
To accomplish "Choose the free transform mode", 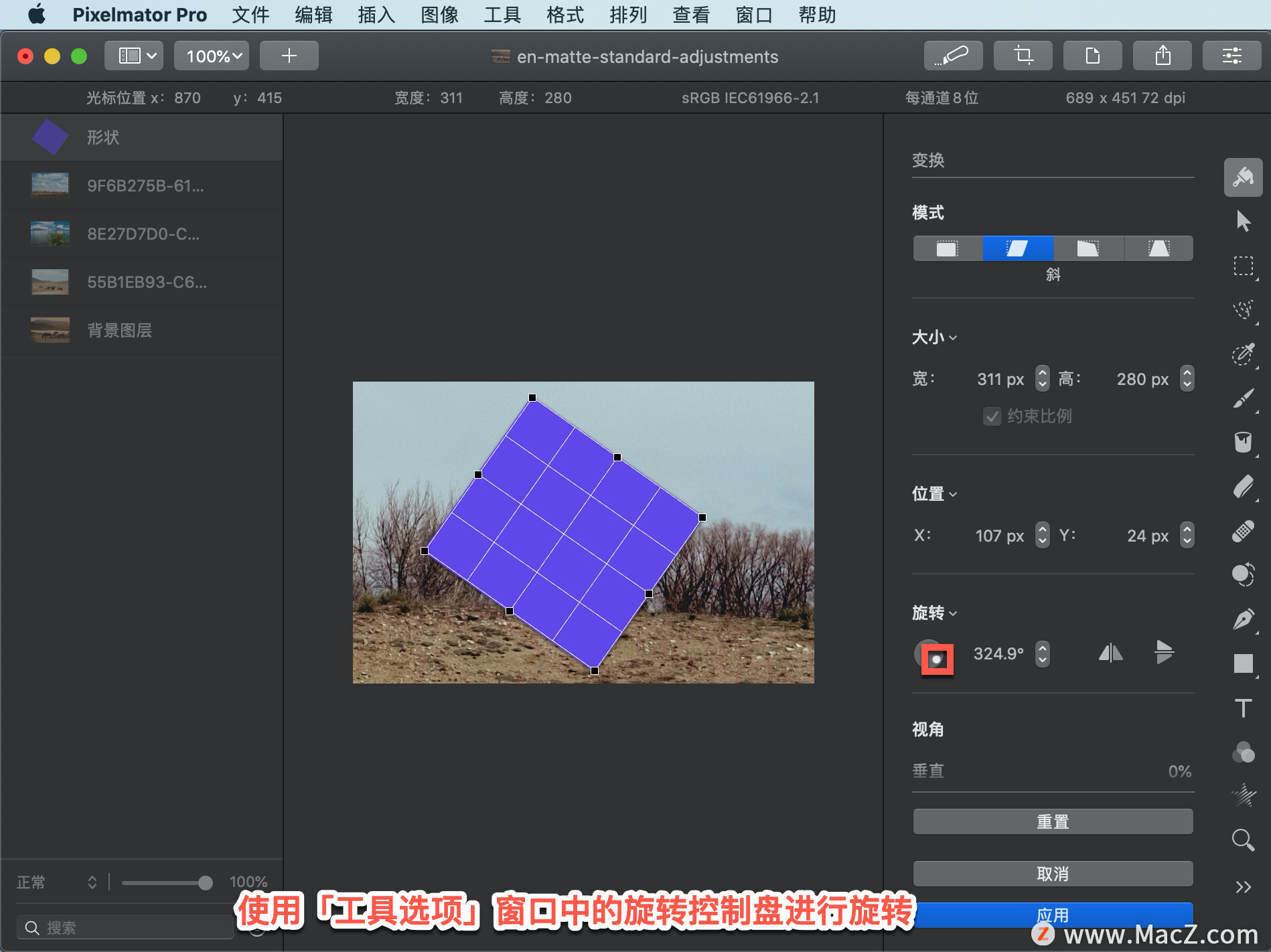I will [948, 248].
